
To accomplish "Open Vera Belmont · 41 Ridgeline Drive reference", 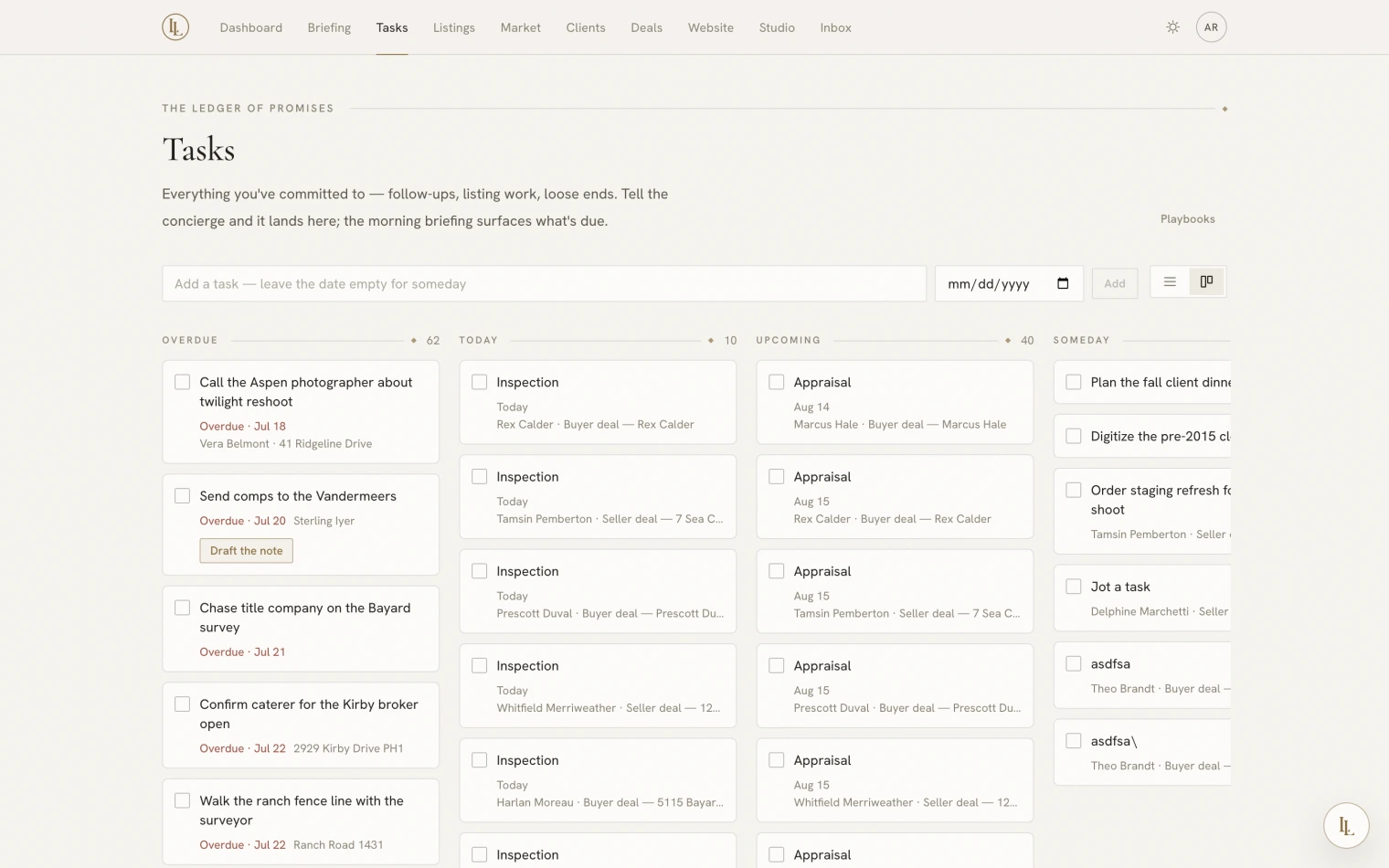I will 286,444.
